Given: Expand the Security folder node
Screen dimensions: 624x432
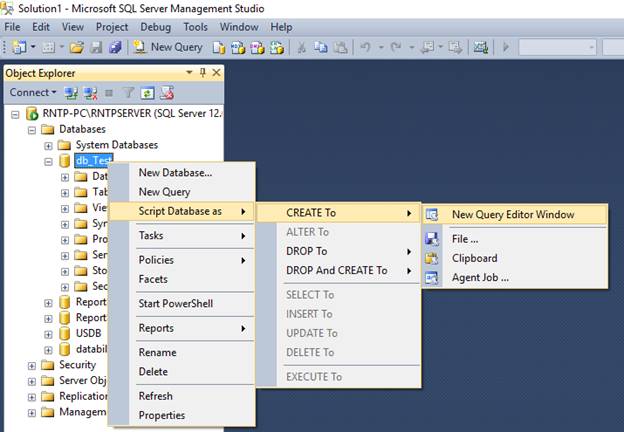Looking at the screenshot, I should point(32,366).
